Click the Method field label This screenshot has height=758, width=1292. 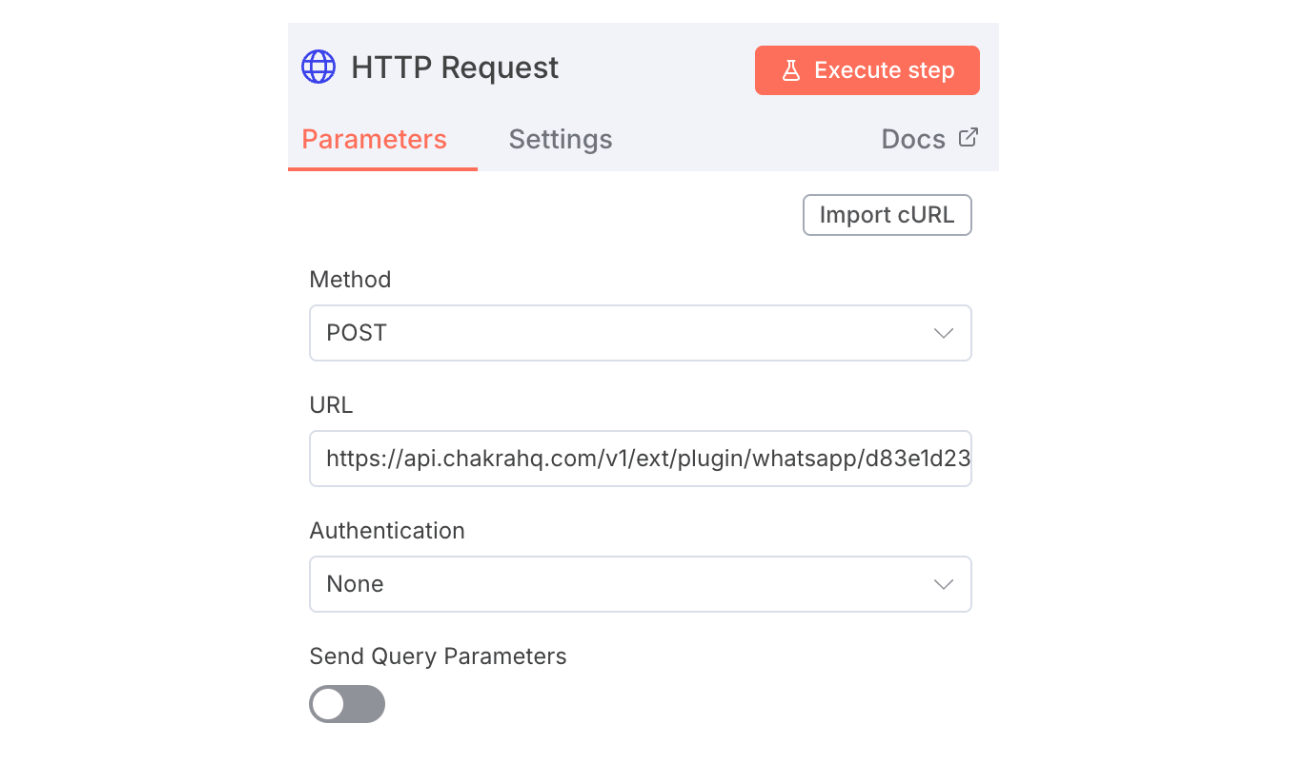[x=350, y=280]
